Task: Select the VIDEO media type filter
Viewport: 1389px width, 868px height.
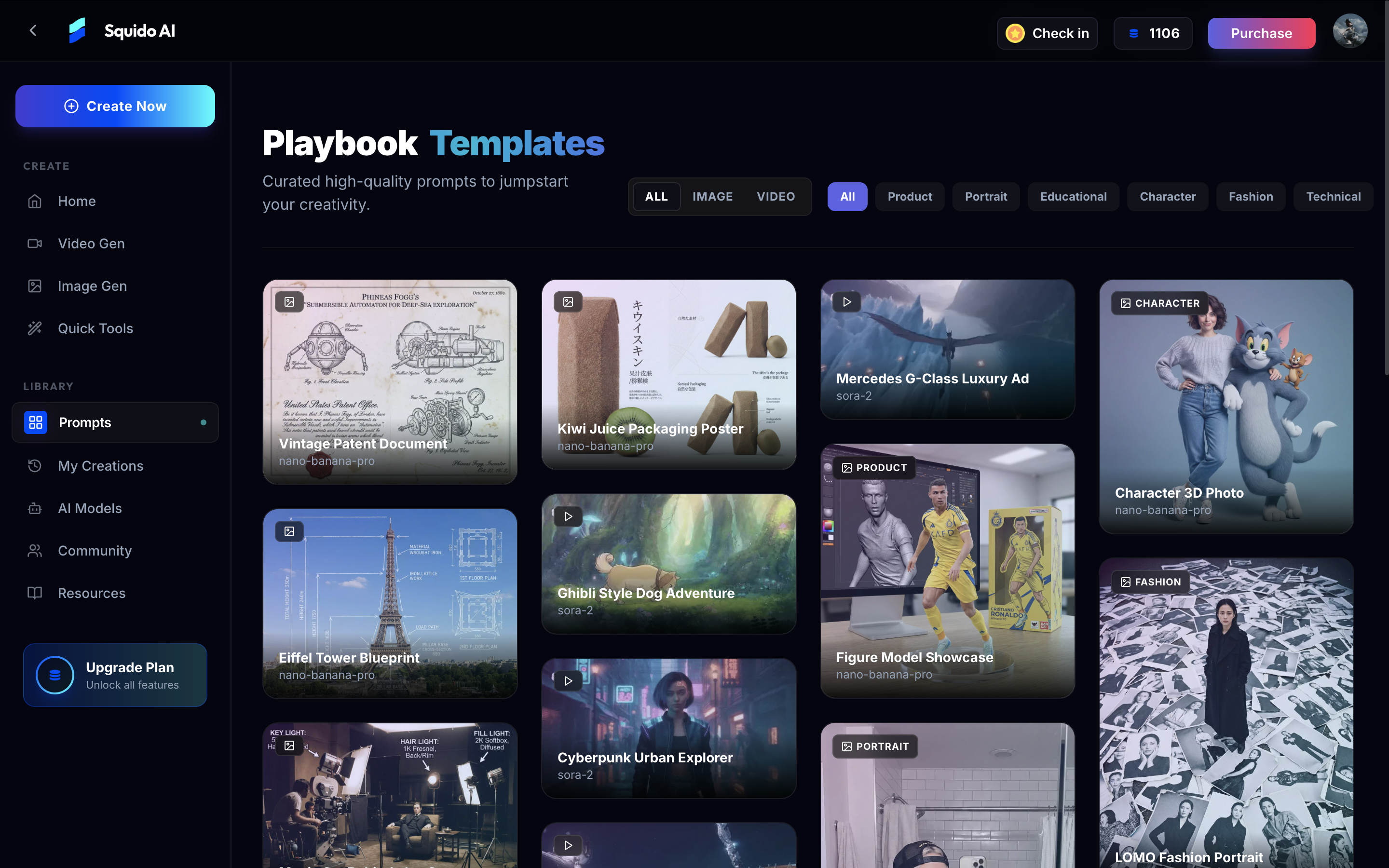Action: pyautogui.click(x=776, y=196)
